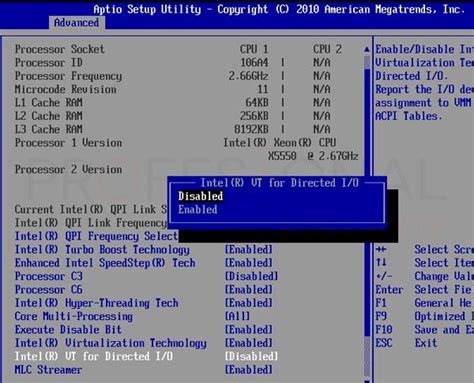Change Core Multi-Processing [All] value
The height and width of the screenshot is (383, 474).
point(237,316)
